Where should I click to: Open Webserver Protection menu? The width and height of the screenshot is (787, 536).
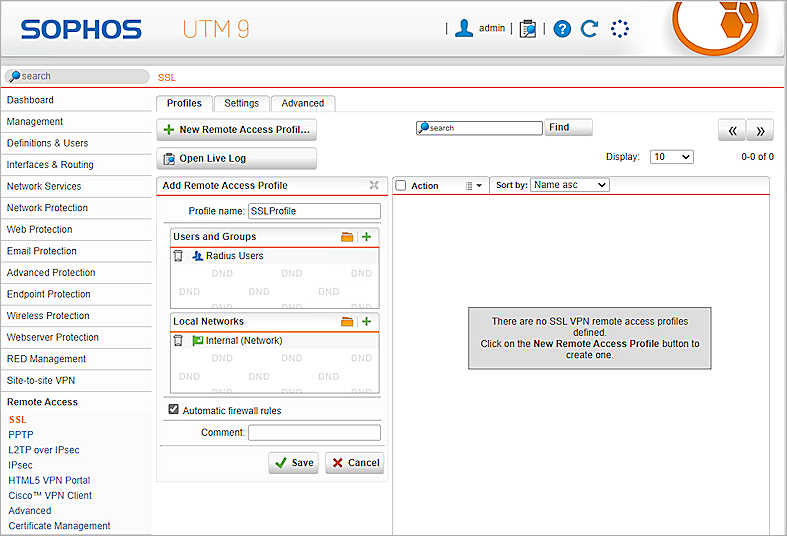[76, 337]
